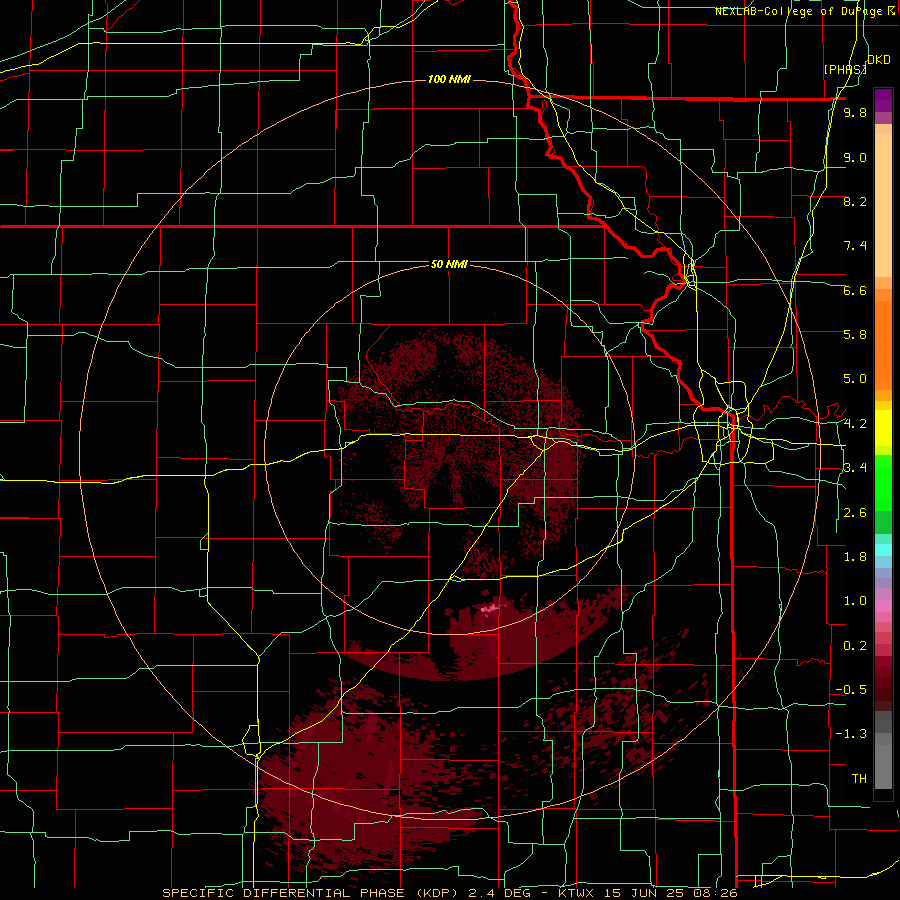The height and width of the screenshot is (900, 900).
Task: Click the 1.8 value on the scale
Action: [x=855, y=557]
